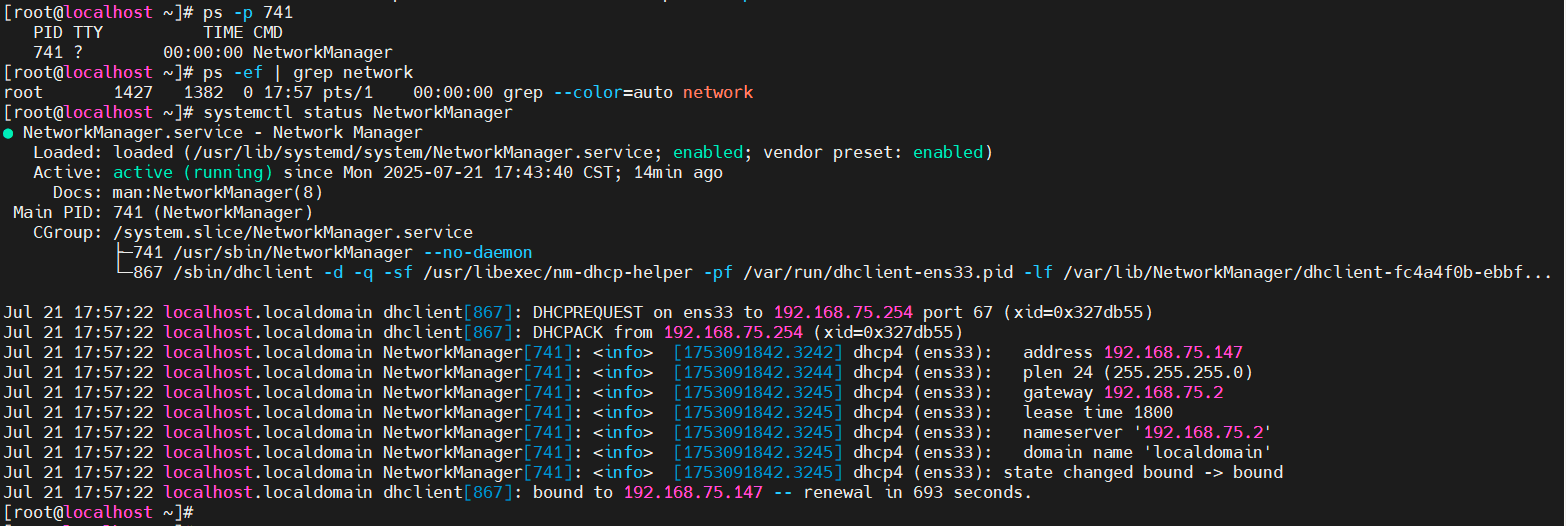
Task: Click the nameserver '192.168.75.2' value
Action: tap(1203, 433)
